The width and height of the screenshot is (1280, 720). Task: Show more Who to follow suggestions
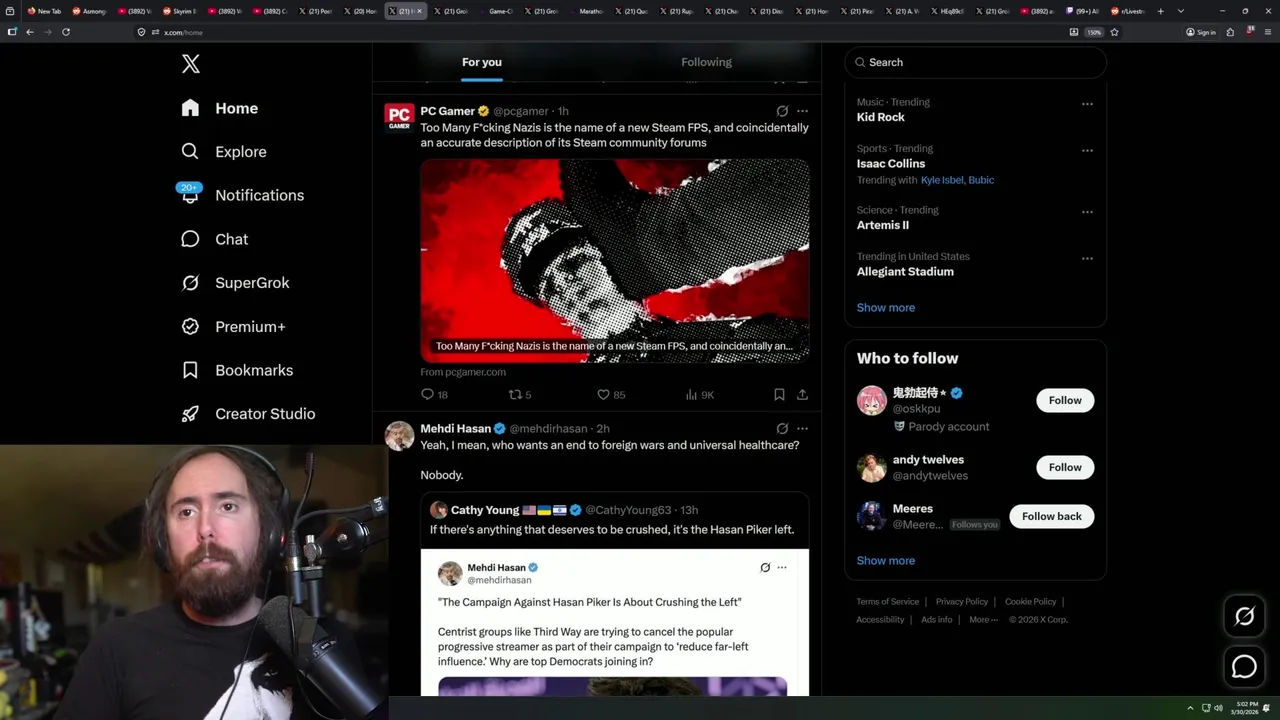pyautogui.click(x=886, y=561)
